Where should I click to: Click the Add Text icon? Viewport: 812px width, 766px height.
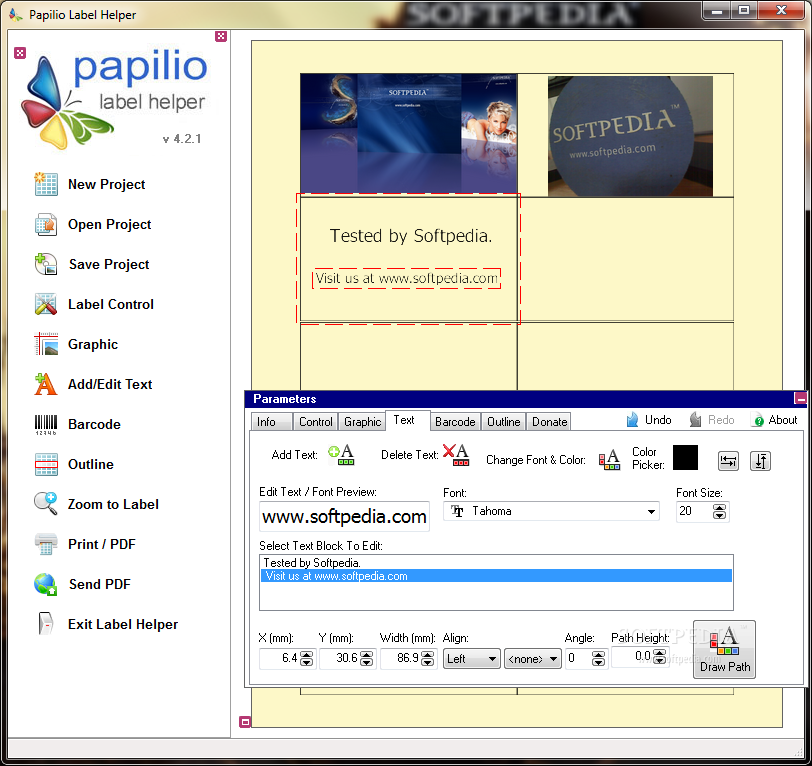341,455
